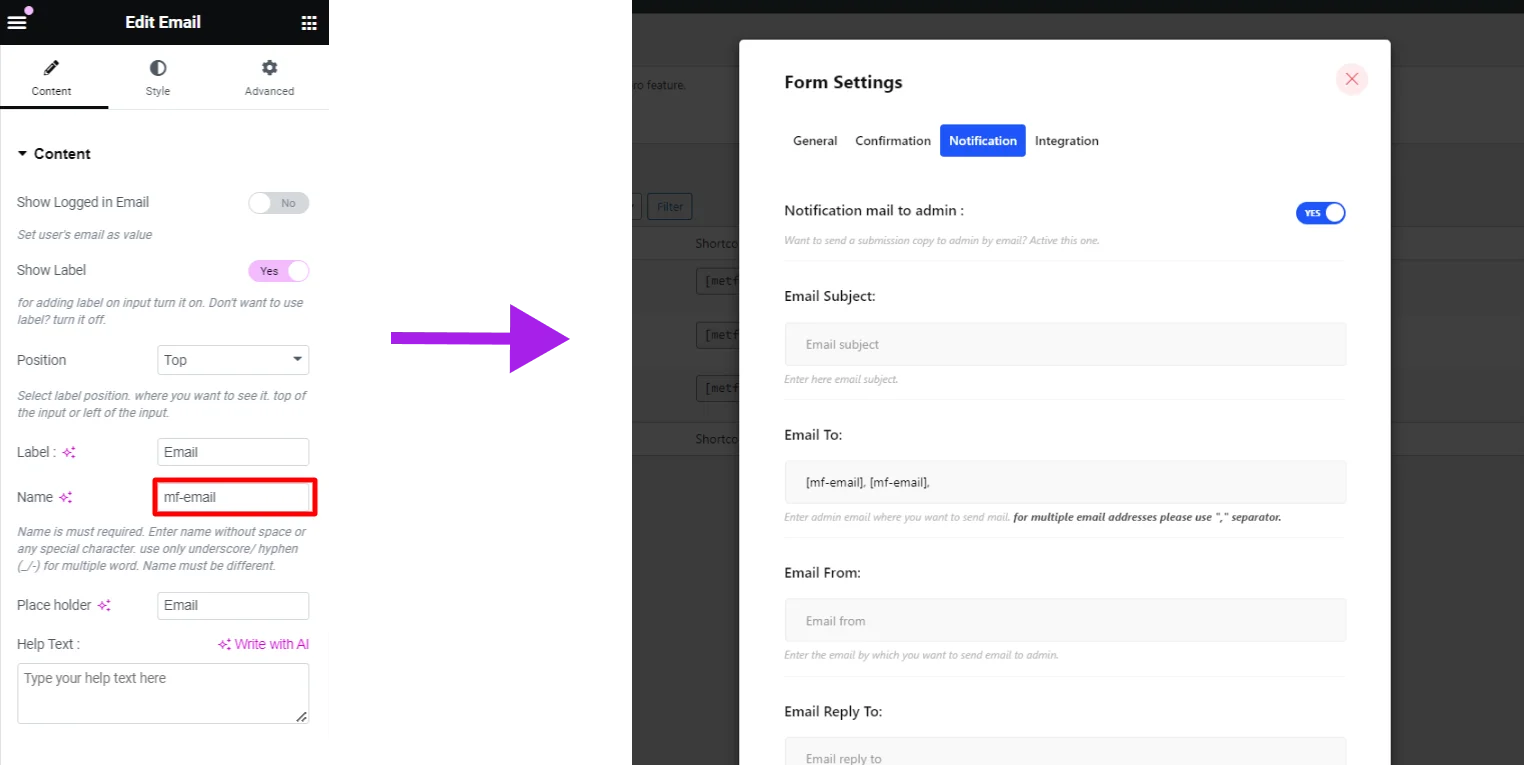Open the Elementor hamburger menu
Viewport: 1525px width, 765px height.
tap(16, 22)
